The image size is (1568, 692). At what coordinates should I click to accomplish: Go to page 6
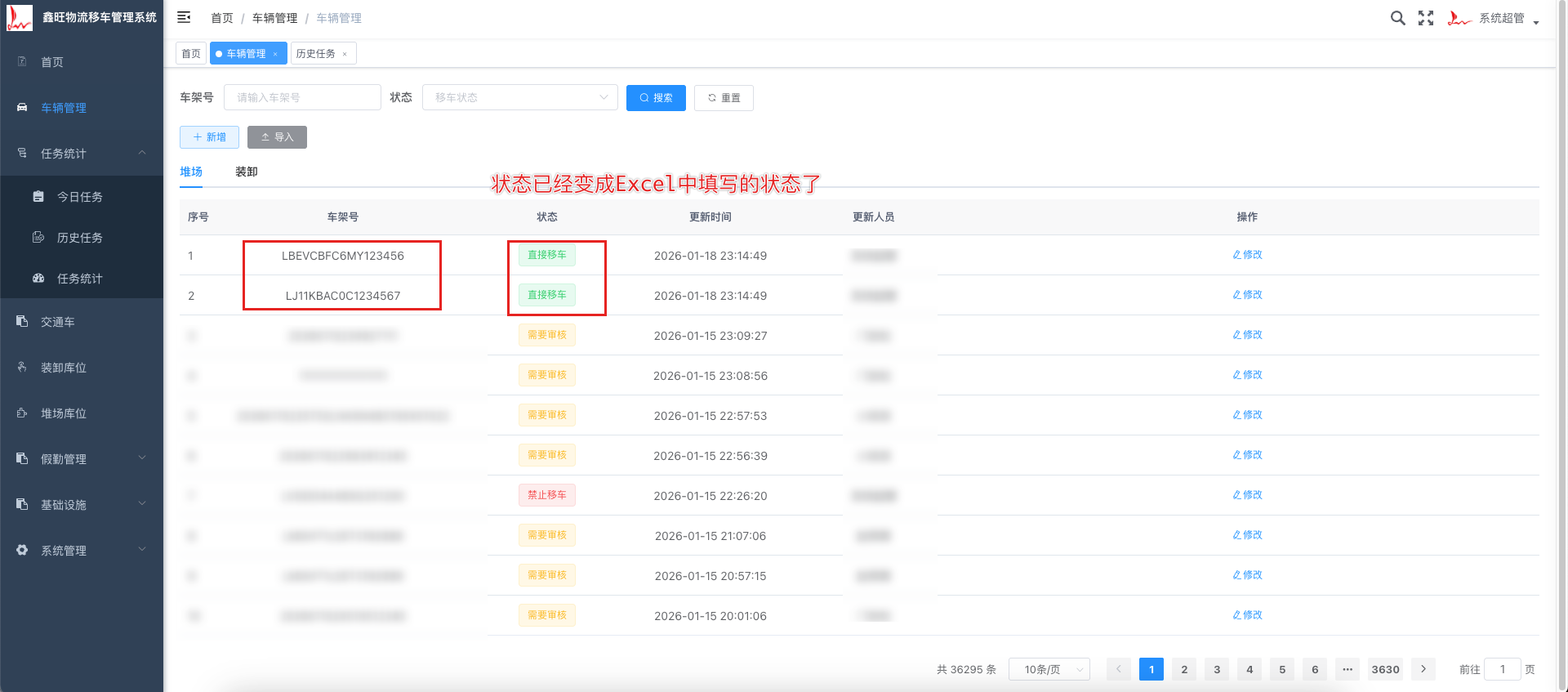[1315, 669]
